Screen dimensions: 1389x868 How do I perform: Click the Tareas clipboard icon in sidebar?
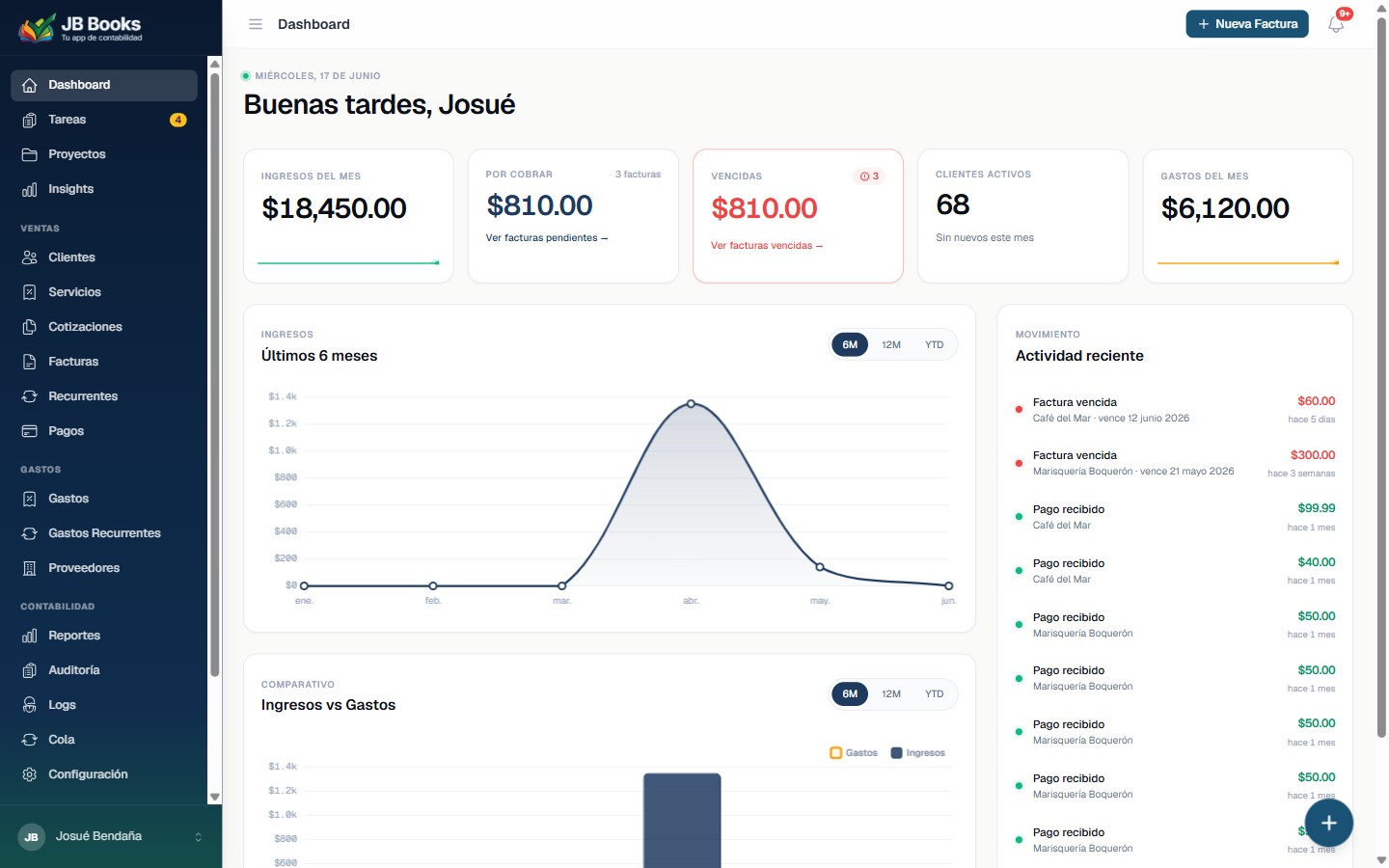[x=30, y=120]
